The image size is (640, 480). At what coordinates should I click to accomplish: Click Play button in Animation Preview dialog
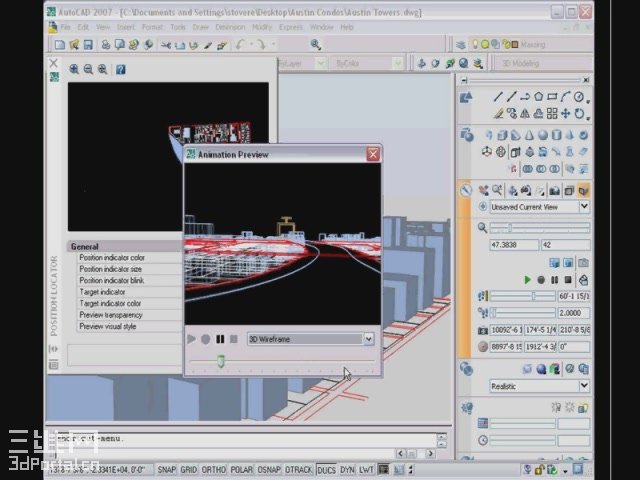click(x=191, y=339)
